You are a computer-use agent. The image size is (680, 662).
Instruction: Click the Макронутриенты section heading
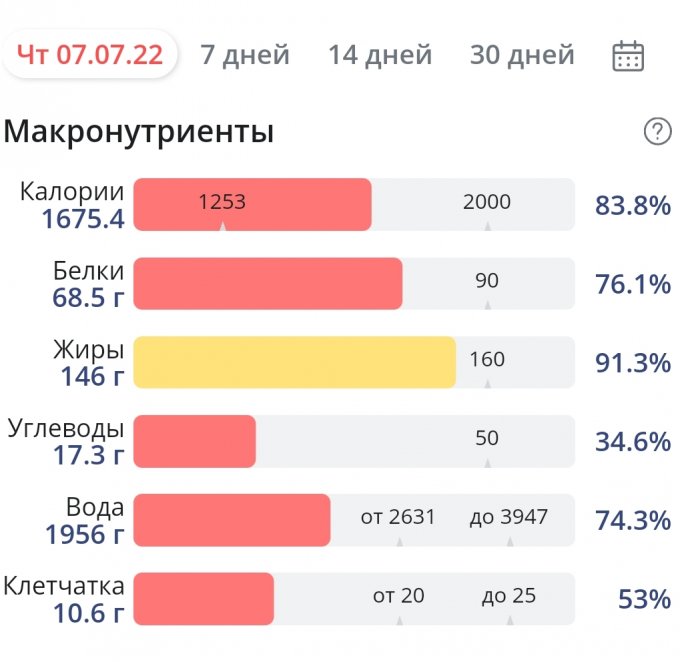pos(139,131)
